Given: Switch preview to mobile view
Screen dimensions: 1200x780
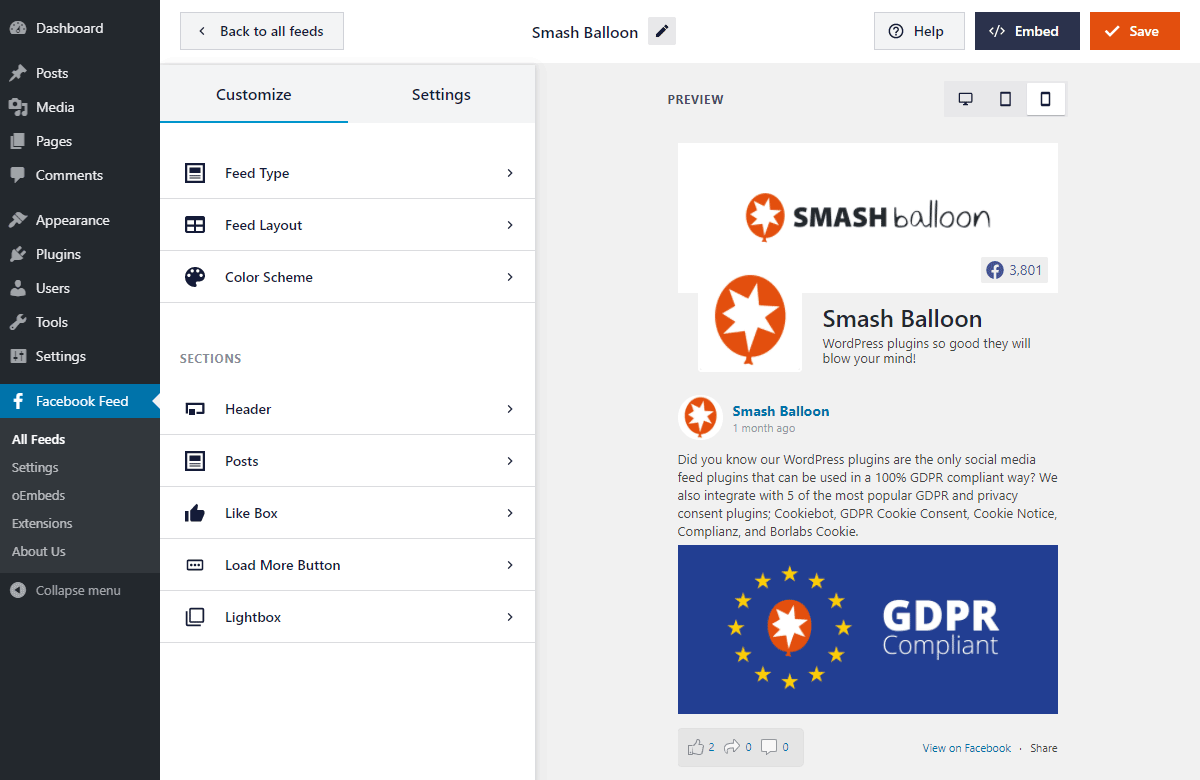Looking at the screenshot, I should coord(1045,99).
